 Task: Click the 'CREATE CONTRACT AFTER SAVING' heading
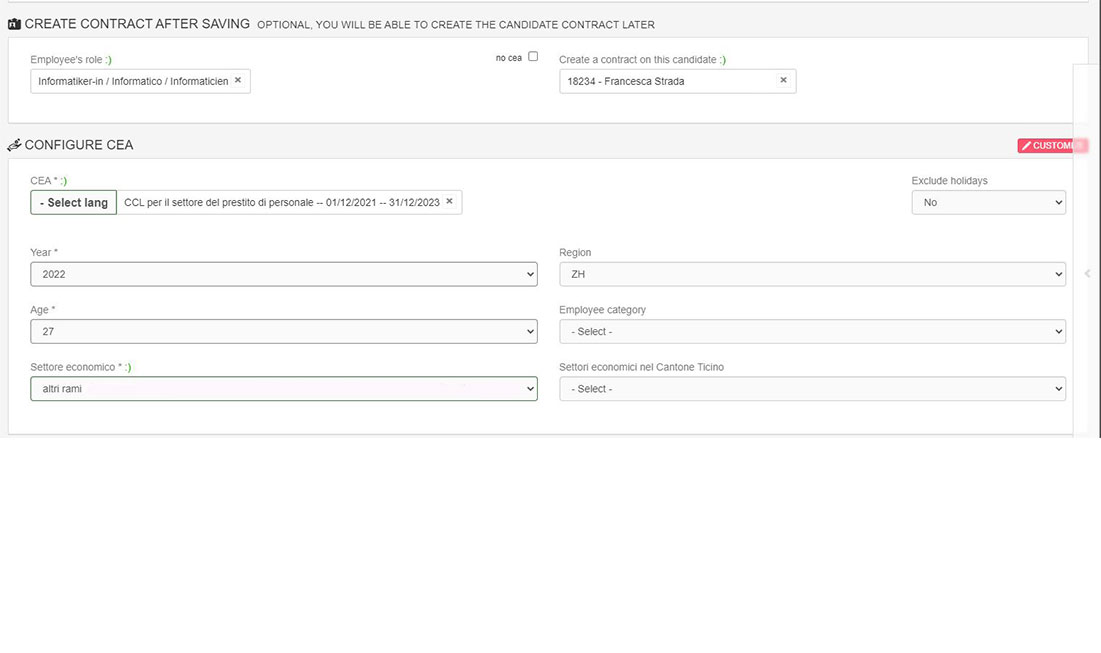pos(137,24)
